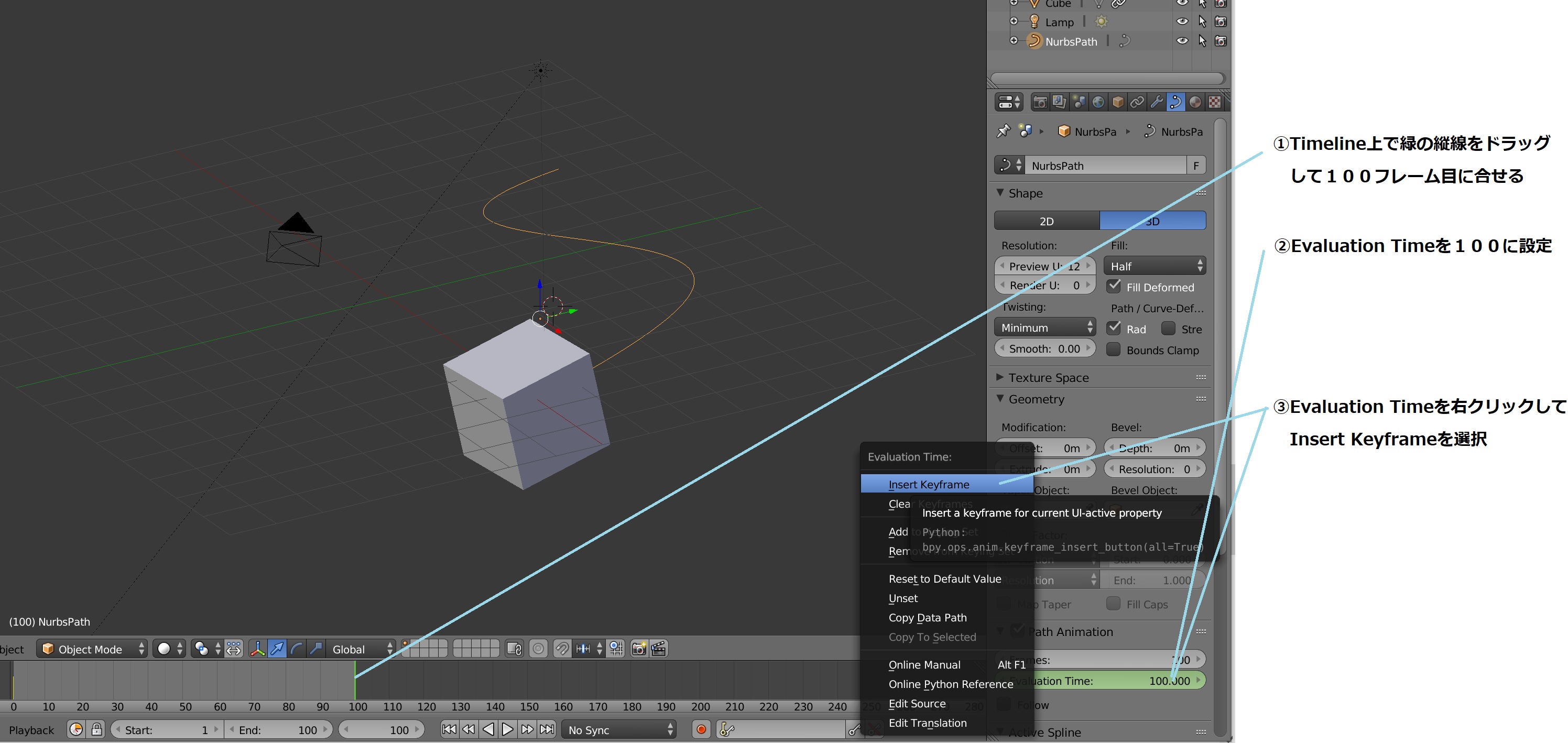1568x743 pixels.
Task: Click the keying set key icon
Action: click(x=727, y=729)
